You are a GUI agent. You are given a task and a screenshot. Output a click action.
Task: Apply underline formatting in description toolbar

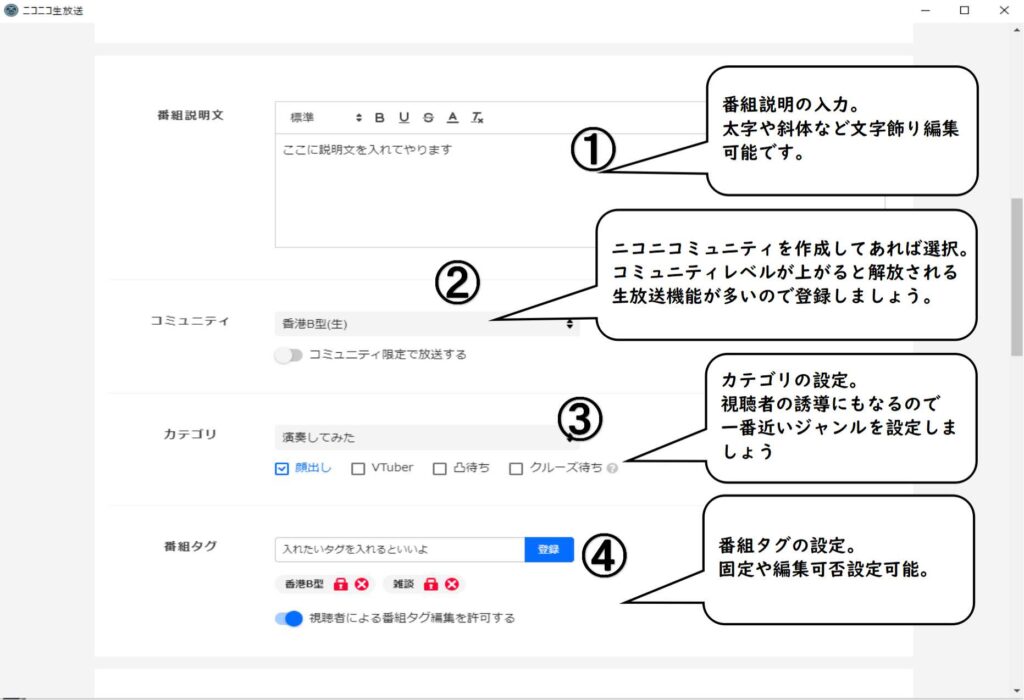[x=404, y=118]
